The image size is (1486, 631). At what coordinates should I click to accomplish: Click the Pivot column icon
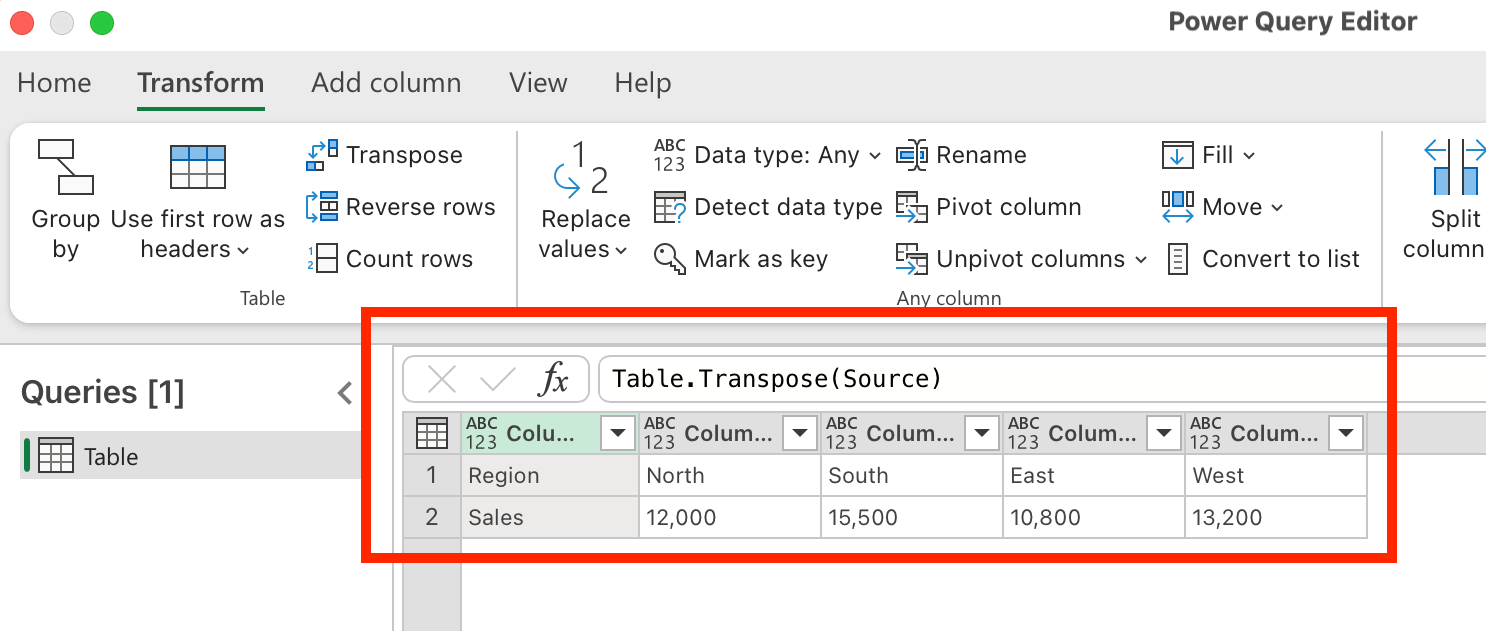tap(912, 207)
